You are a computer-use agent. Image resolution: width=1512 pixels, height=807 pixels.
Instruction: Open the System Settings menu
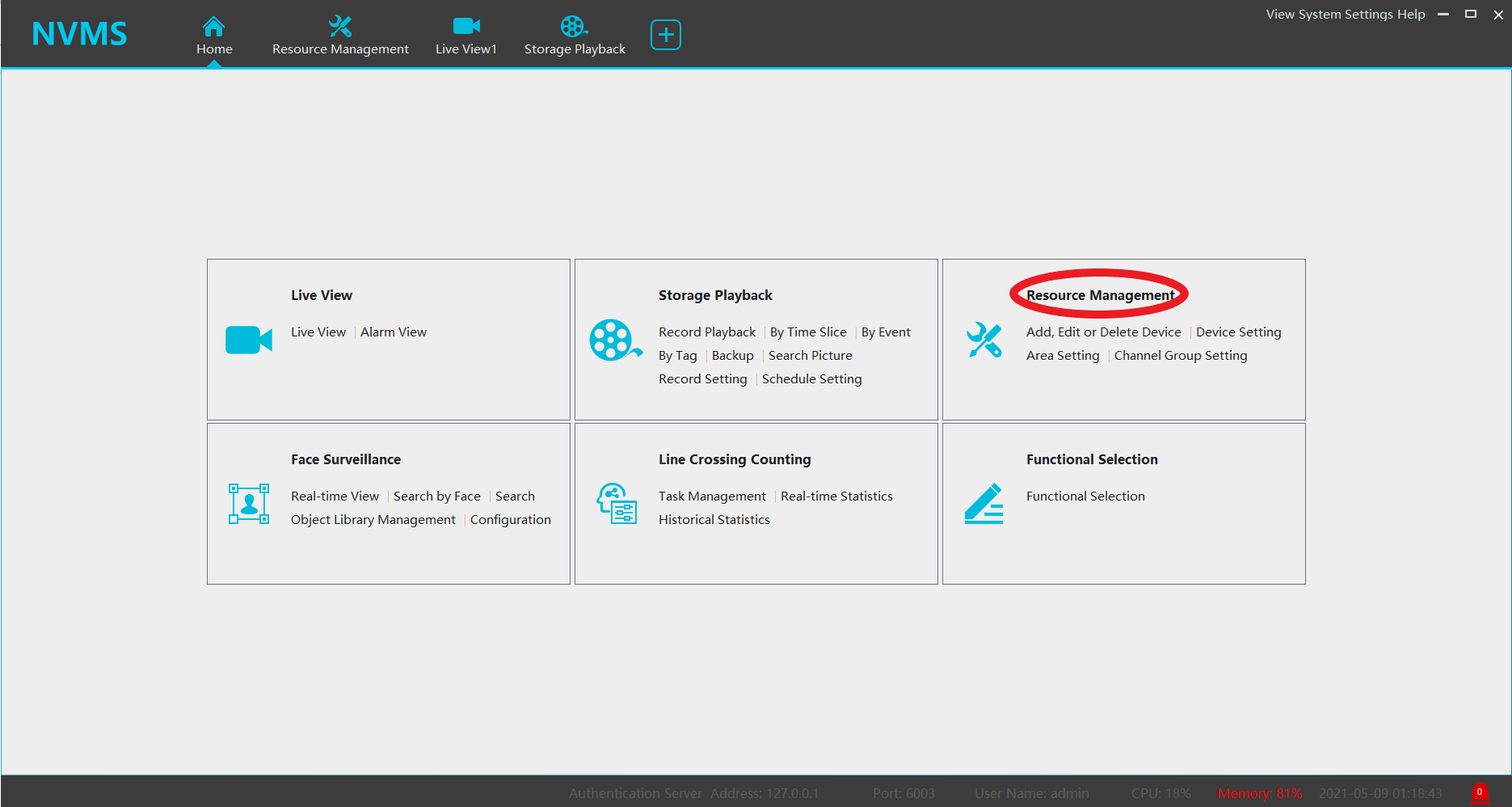point(1346,15)
